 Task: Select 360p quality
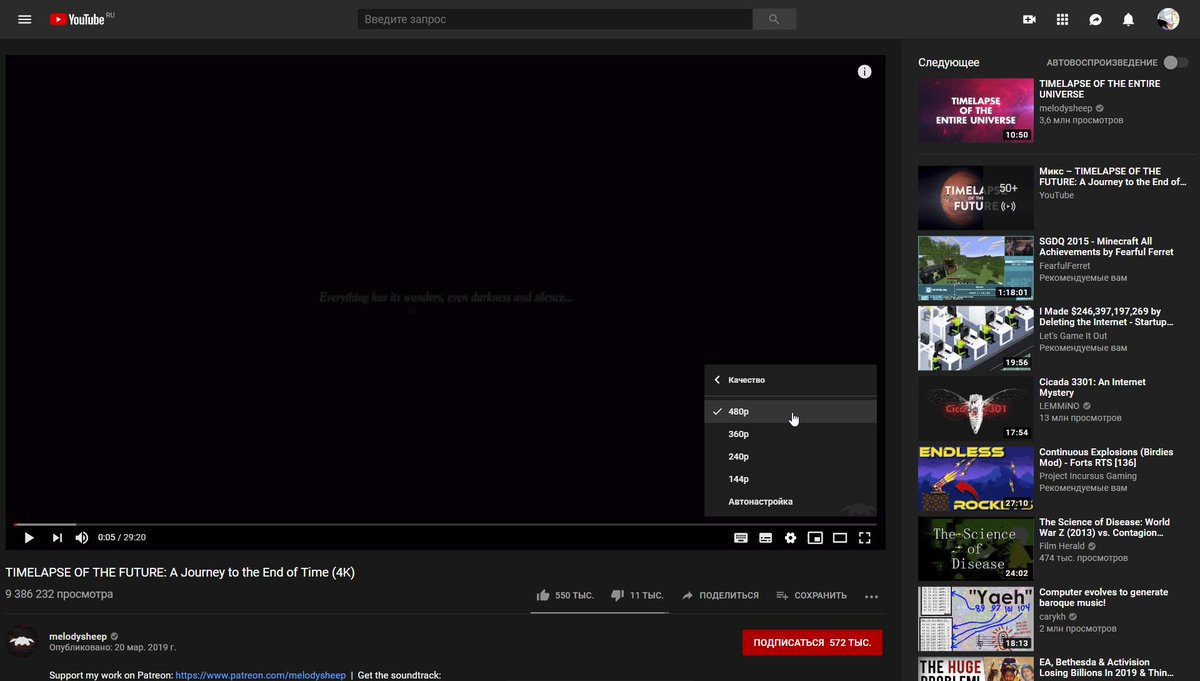point(790,434)
